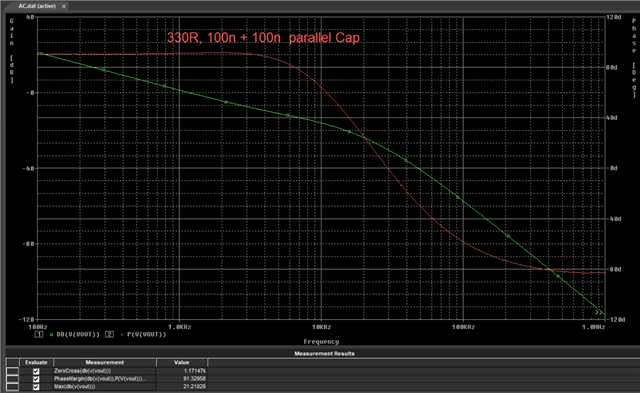Select the DB(V(VOUT)) trace legend label
Viewport: 640px width, 393px height.
78,335
